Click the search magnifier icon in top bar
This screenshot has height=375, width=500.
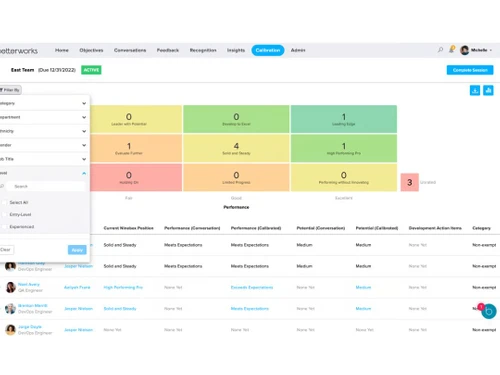[x=440, y=50]
